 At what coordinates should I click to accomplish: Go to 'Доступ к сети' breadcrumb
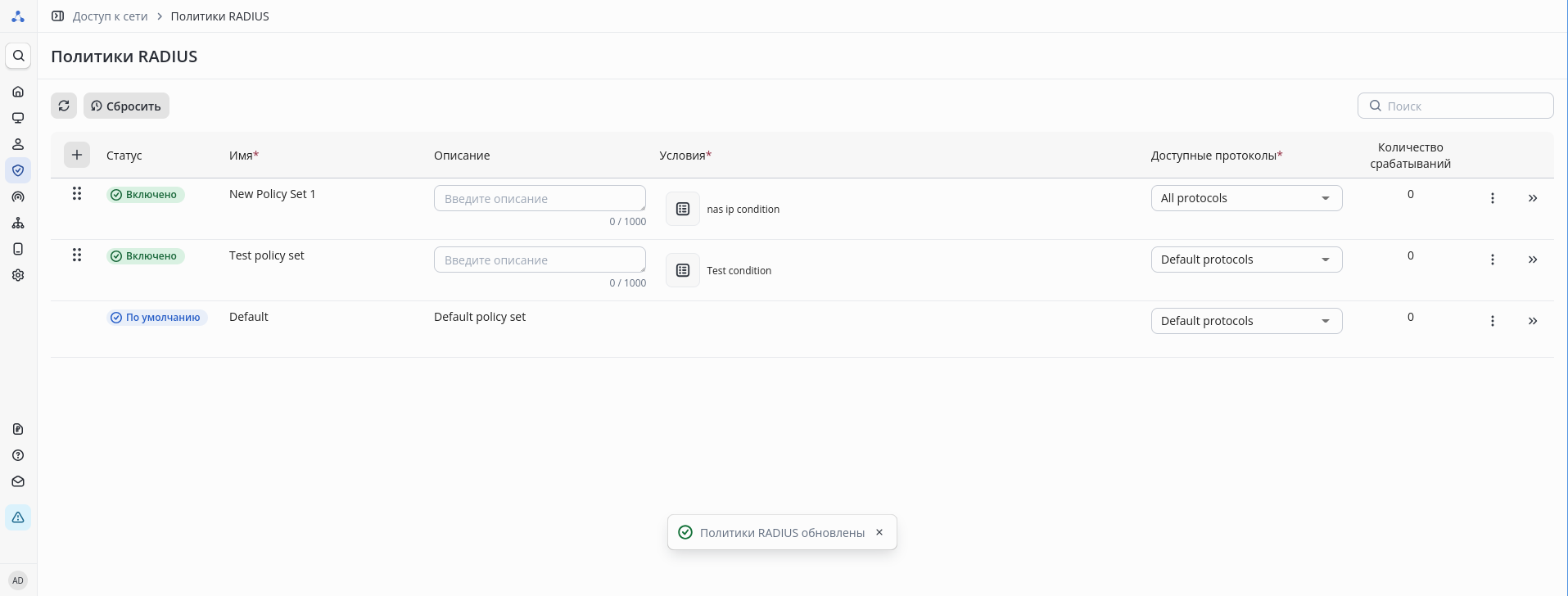click(x=110, y=16)
